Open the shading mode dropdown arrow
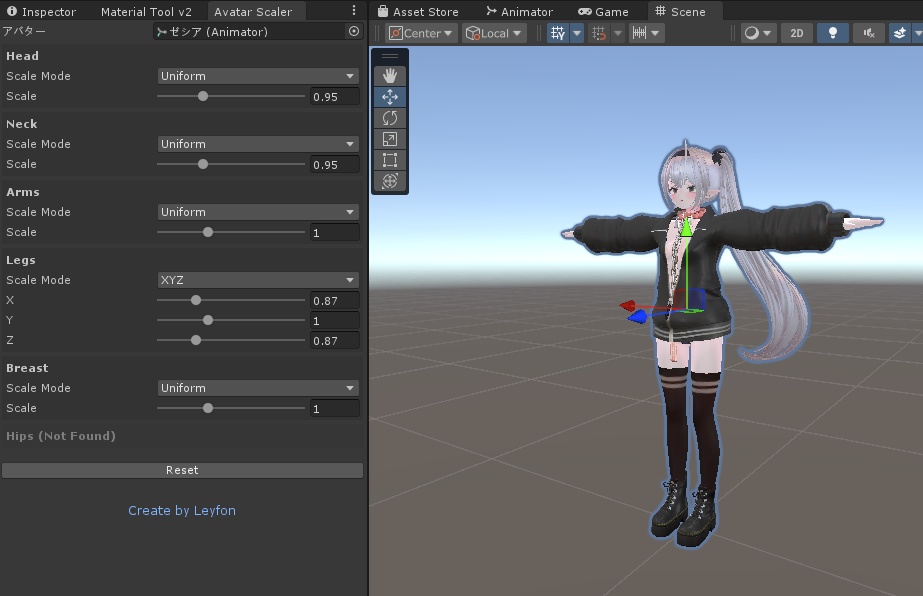923x596 pixels. tap(767, 34)
